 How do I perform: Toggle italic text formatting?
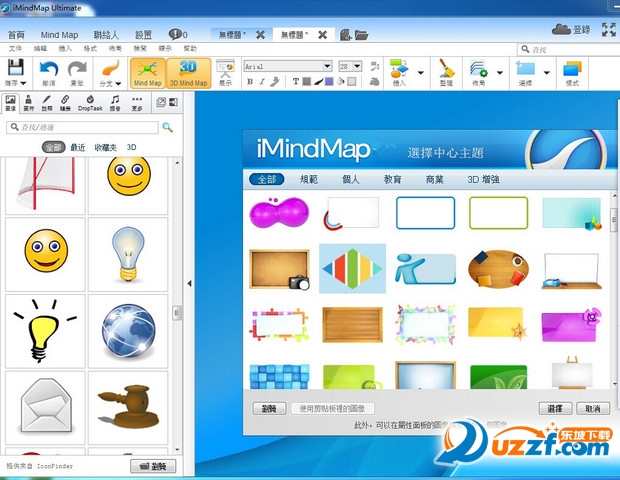pos(262,81)
